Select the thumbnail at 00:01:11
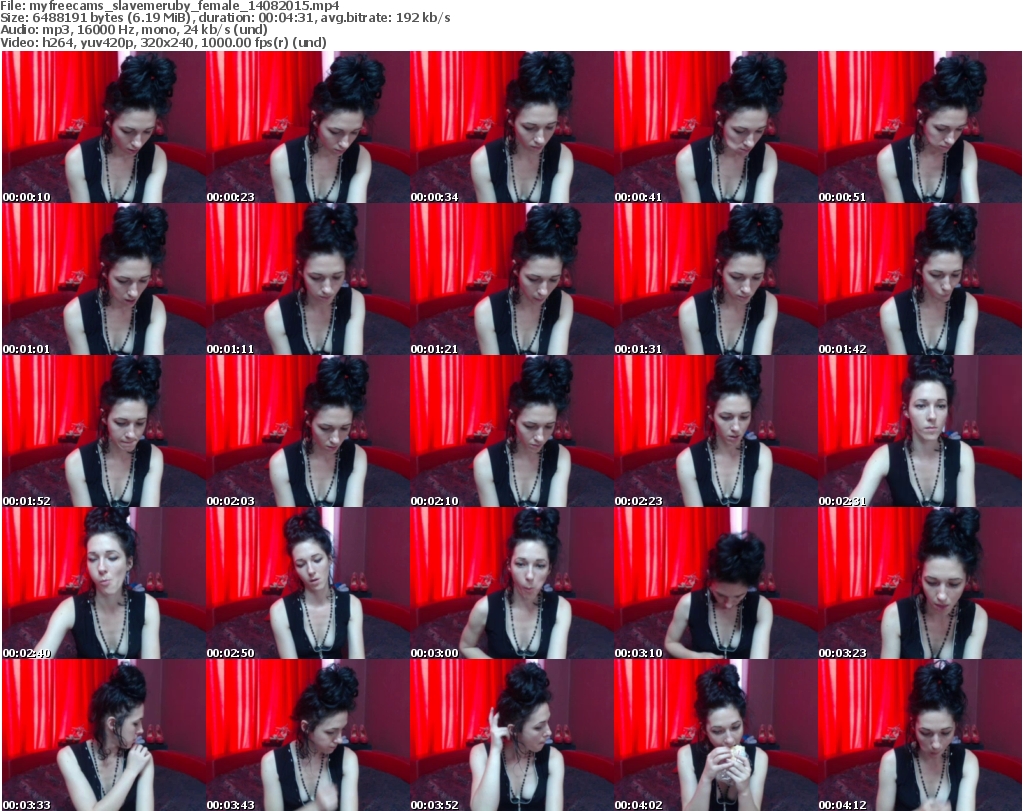This screenshot has width=1024, height=811. point(308,279)
